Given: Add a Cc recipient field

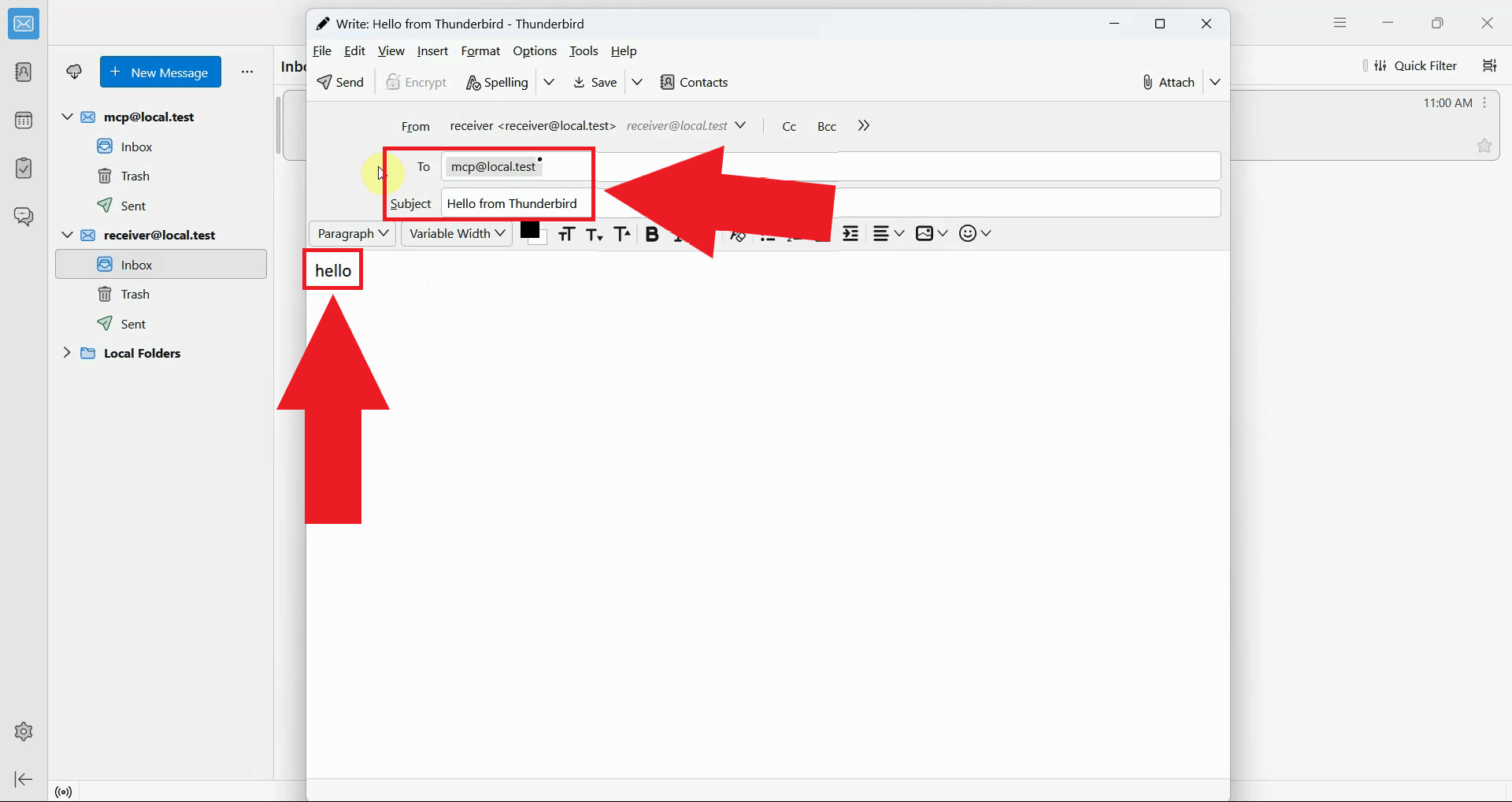Looking at the screenshot, I should (789, 126).
